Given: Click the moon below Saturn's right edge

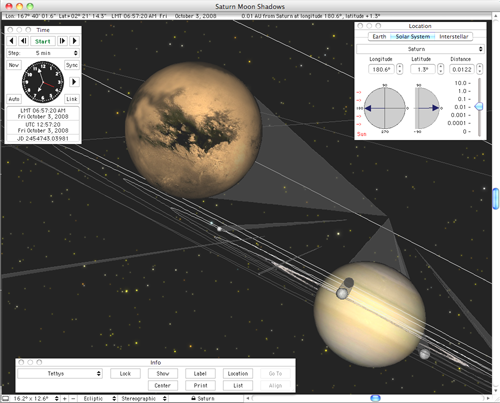Looking at the screenshot, I should (x=424, y=354).
